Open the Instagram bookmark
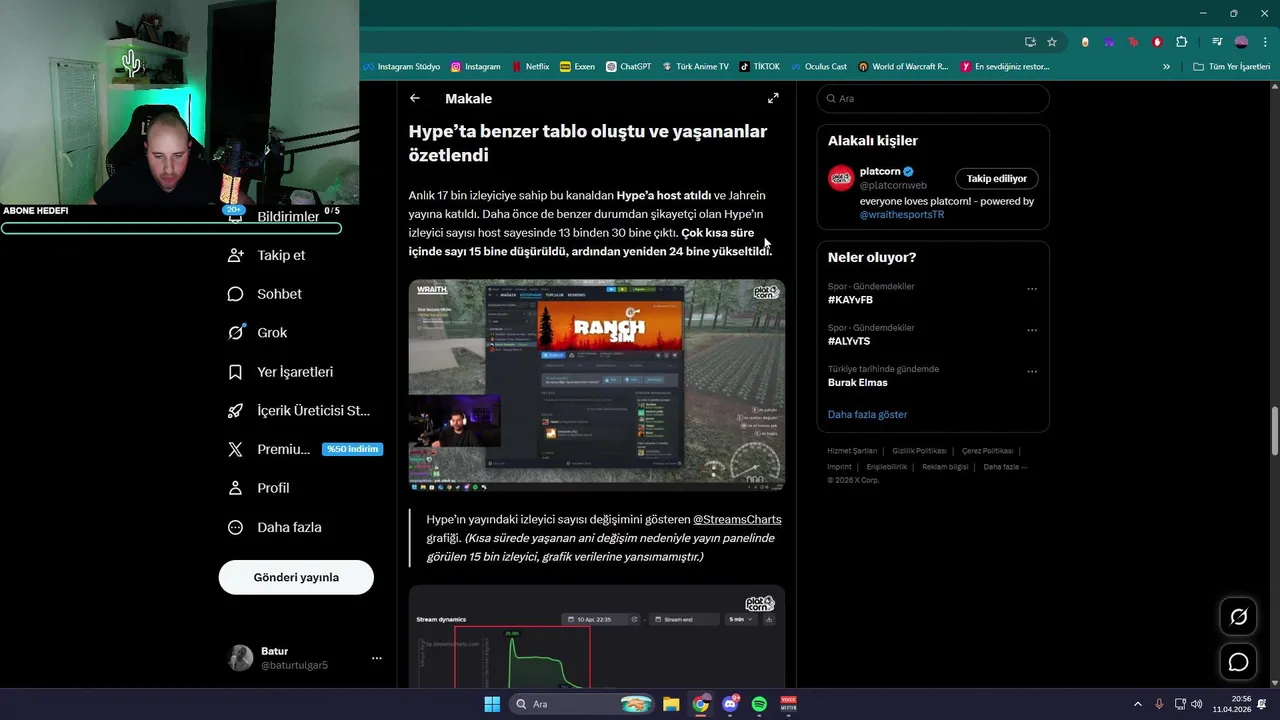 [x=475, y=67]
